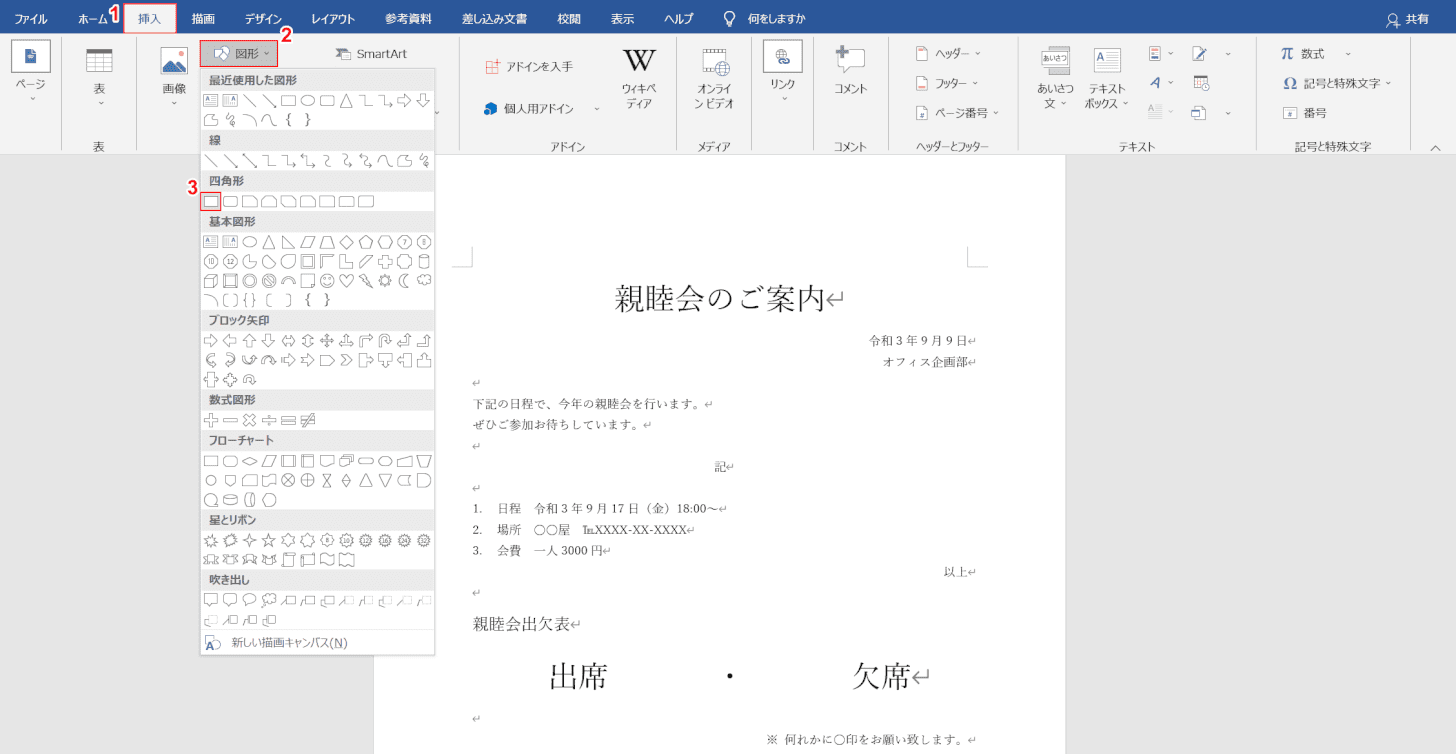Open the デザイン tab
1456x754 pixels.
[x=263, y=18]
